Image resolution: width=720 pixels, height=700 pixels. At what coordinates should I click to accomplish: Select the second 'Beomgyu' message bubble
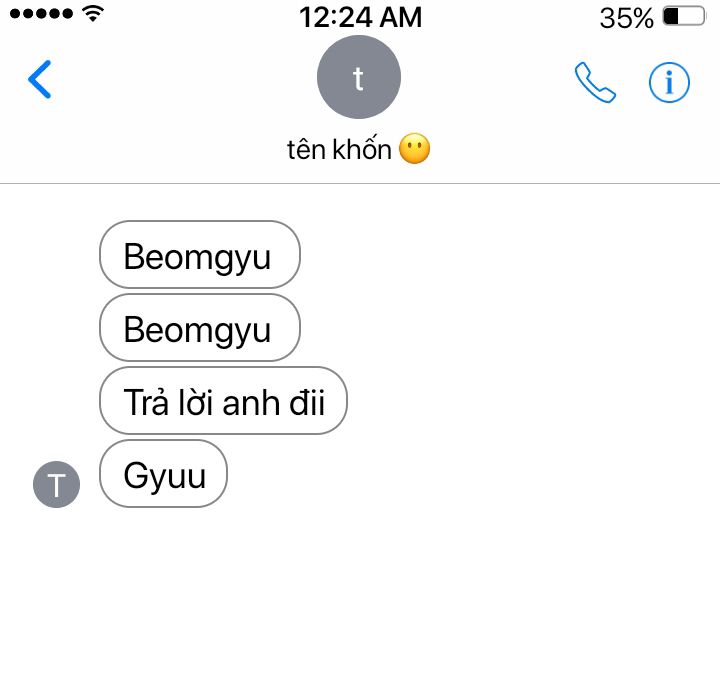point(200,327)
